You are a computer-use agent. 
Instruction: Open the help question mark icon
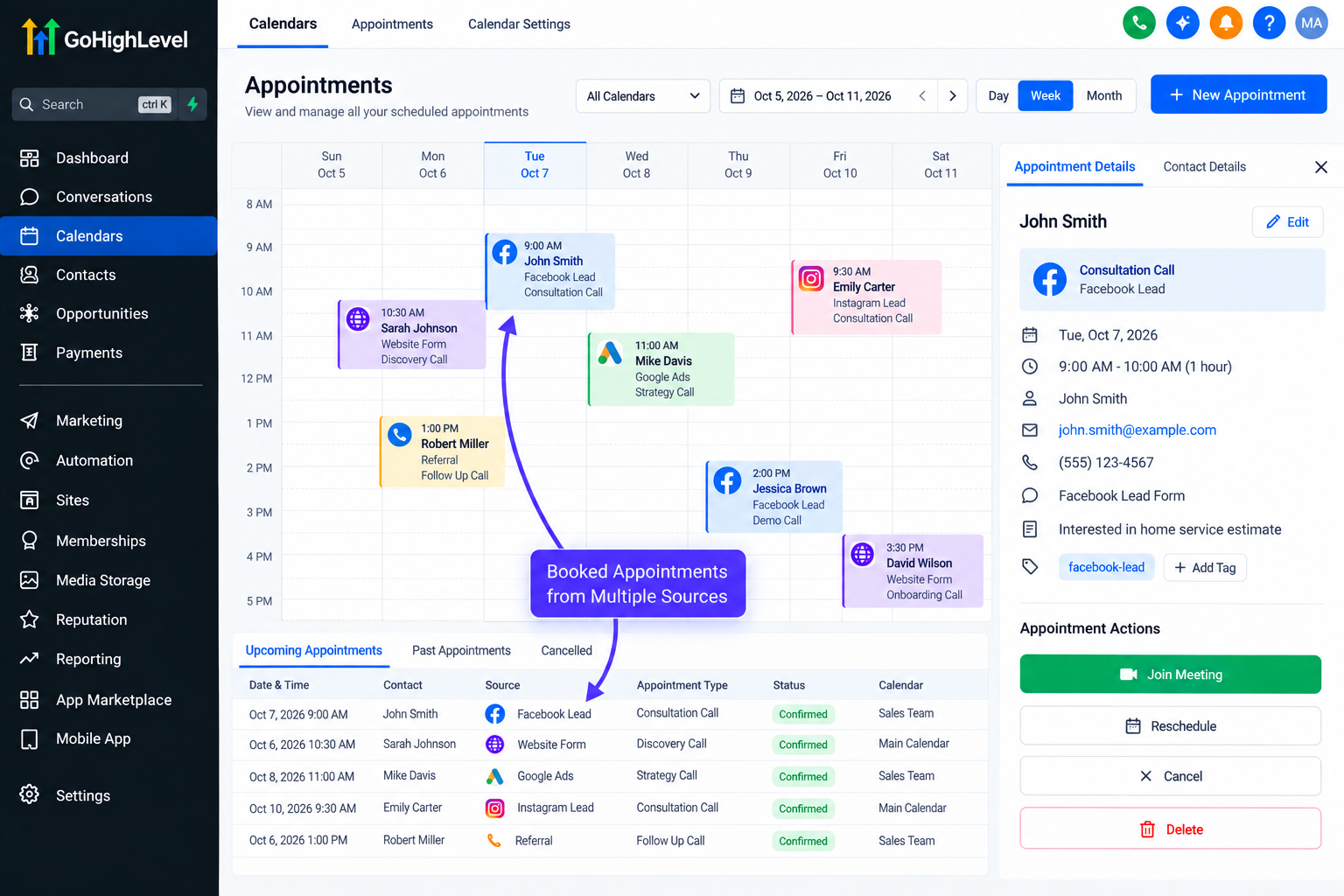point(1269,24)
